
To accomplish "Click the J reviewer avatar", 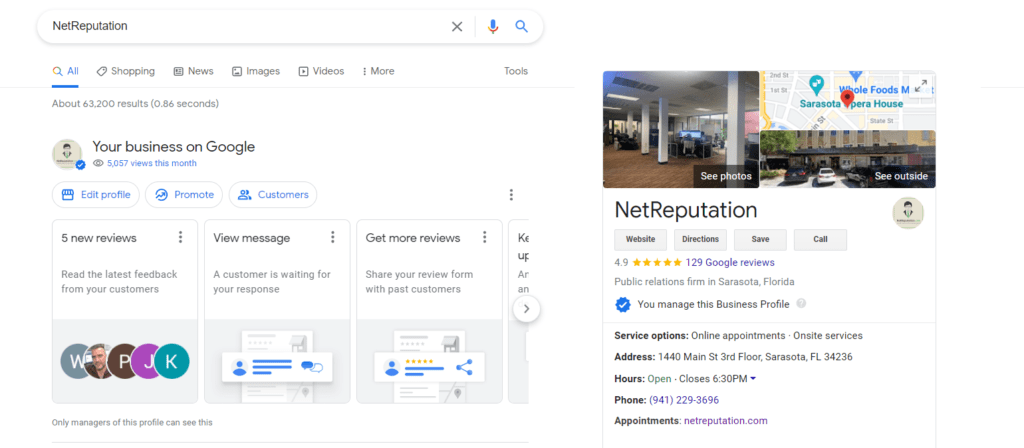I will click(x=145, y=361).
